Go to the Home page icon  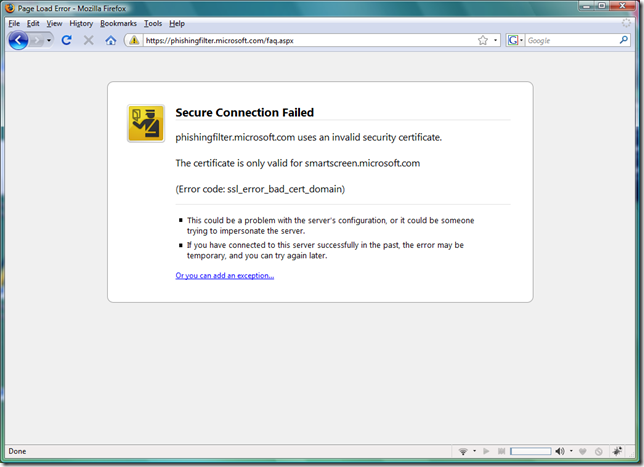[x=110, y=40]
